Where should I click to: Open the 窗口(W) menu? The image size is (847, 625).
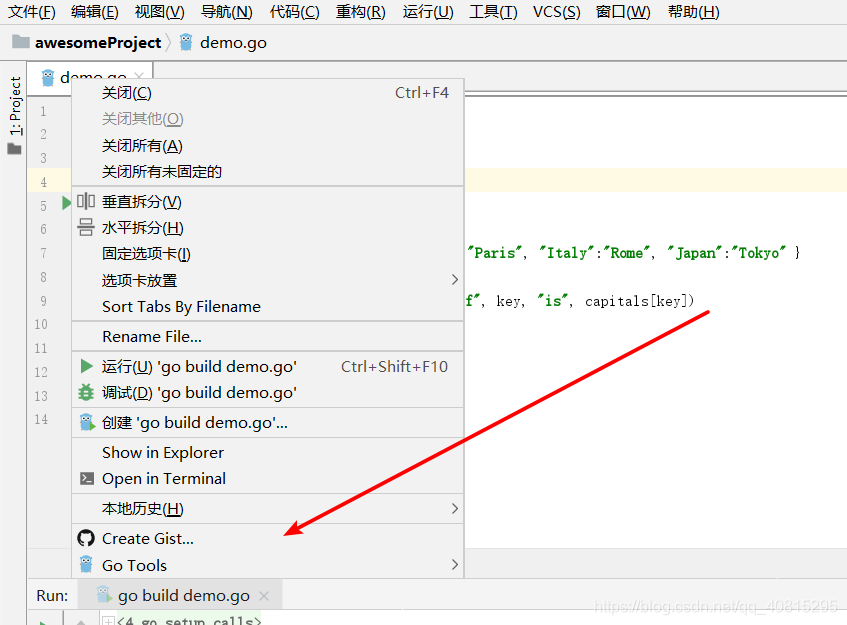pyautogui.click(x=623, y=11)
